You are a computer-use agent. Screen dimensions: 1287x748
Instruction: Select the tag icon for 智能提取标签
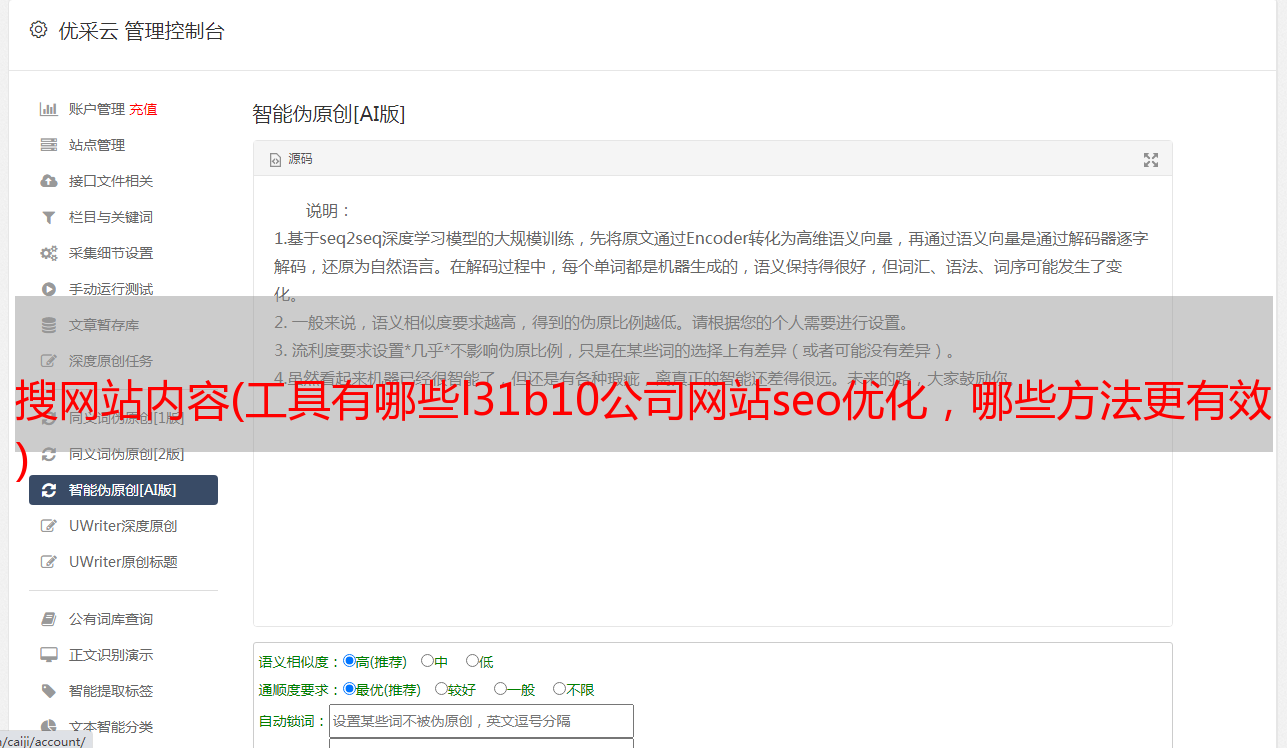pos(48,691)
